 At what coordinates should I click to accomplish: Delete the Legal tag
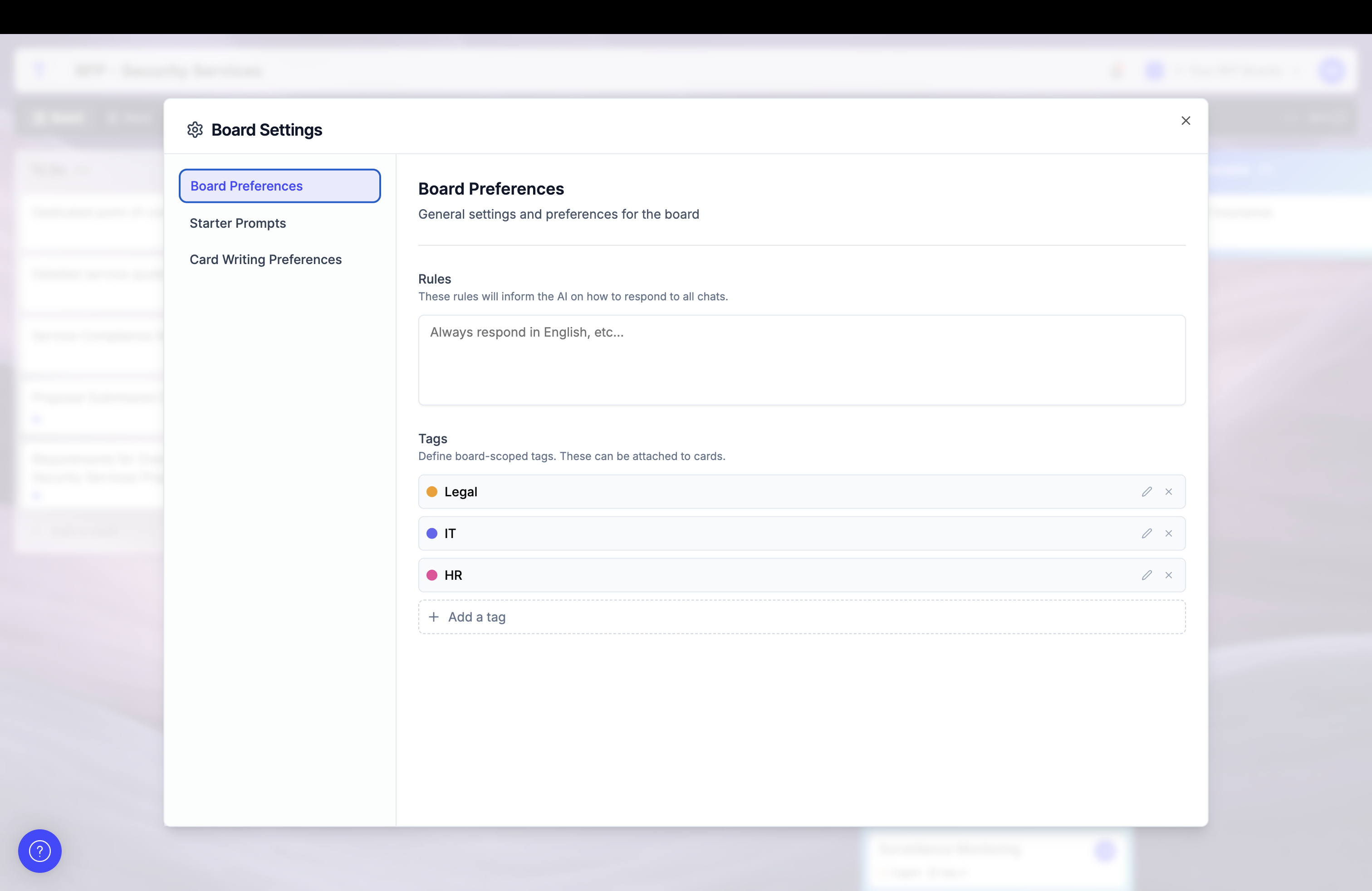[1168, 492]
